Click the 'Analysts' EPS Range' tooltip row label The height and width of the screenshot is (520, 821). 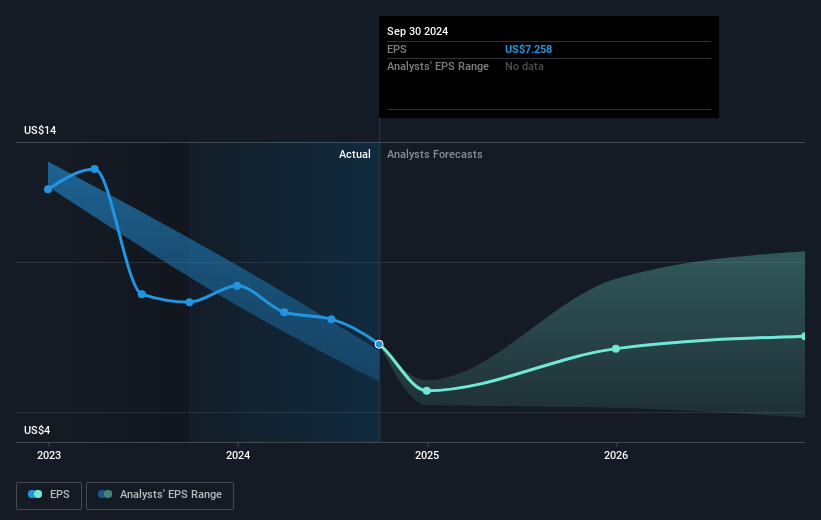point(438,67)
